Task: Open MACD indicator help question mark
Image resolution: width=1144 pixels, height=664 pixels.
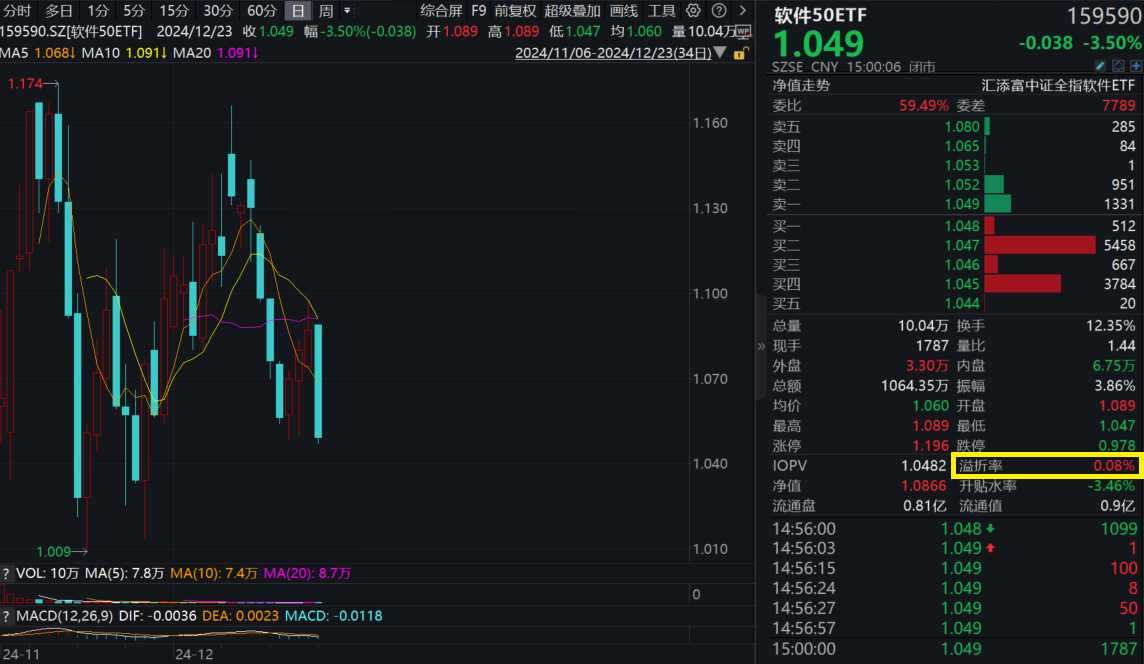Action: [x=7, y=616]
